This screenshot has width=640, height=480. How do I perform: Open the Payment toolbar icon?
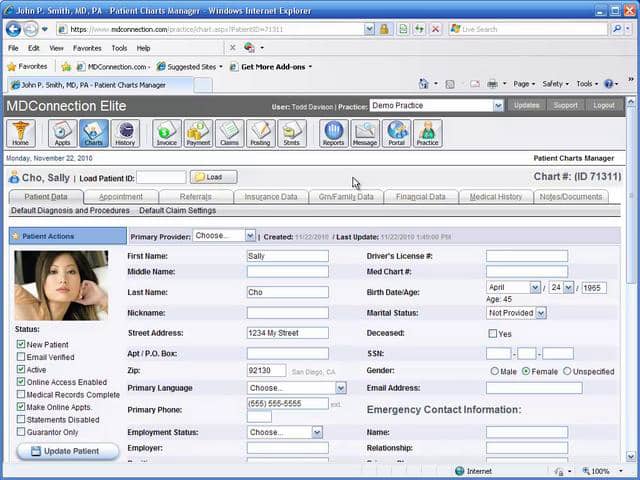coord(198,133)
